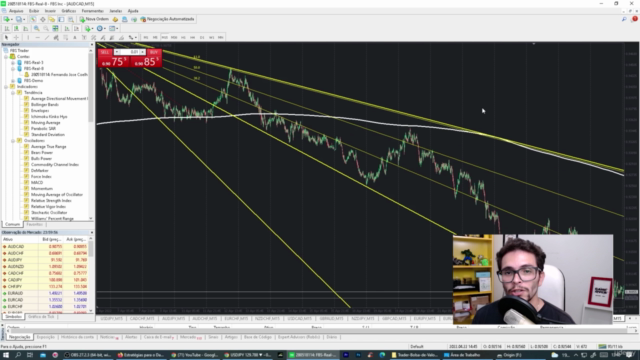640x360 pixels.
Task: Open the Arquivo menu
Action: tap(16, 11)
